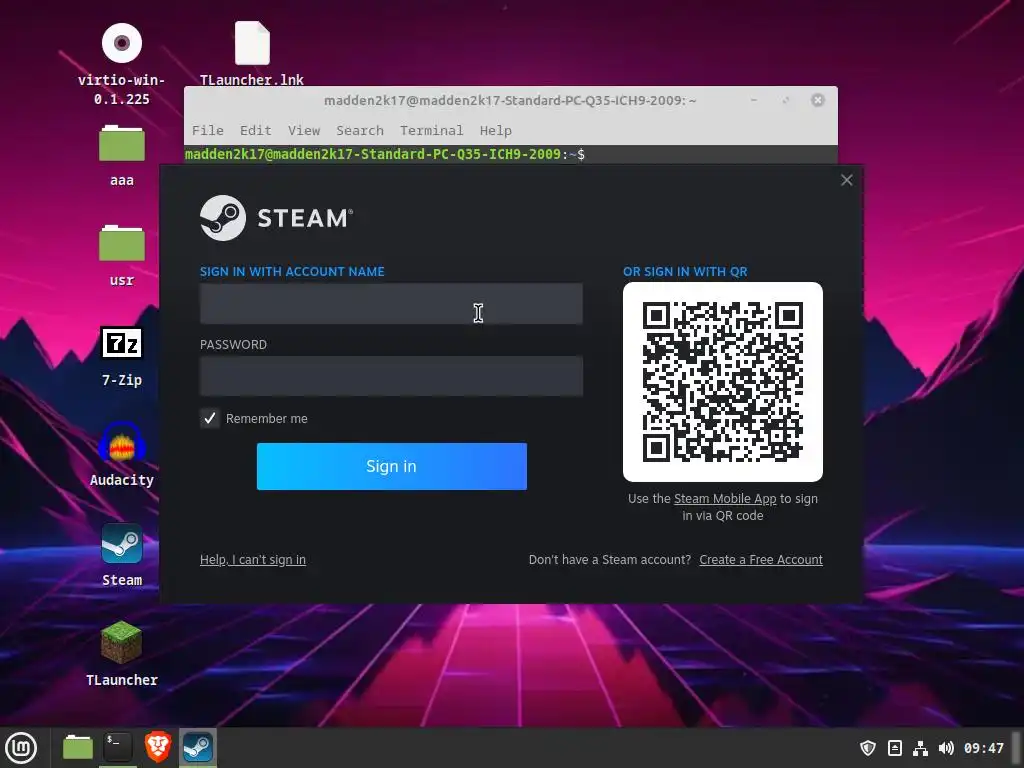Screen dimensions: 1024x768
Task: Minimize the terminal window
Action: pyautogui.click(x=754, y=100)
